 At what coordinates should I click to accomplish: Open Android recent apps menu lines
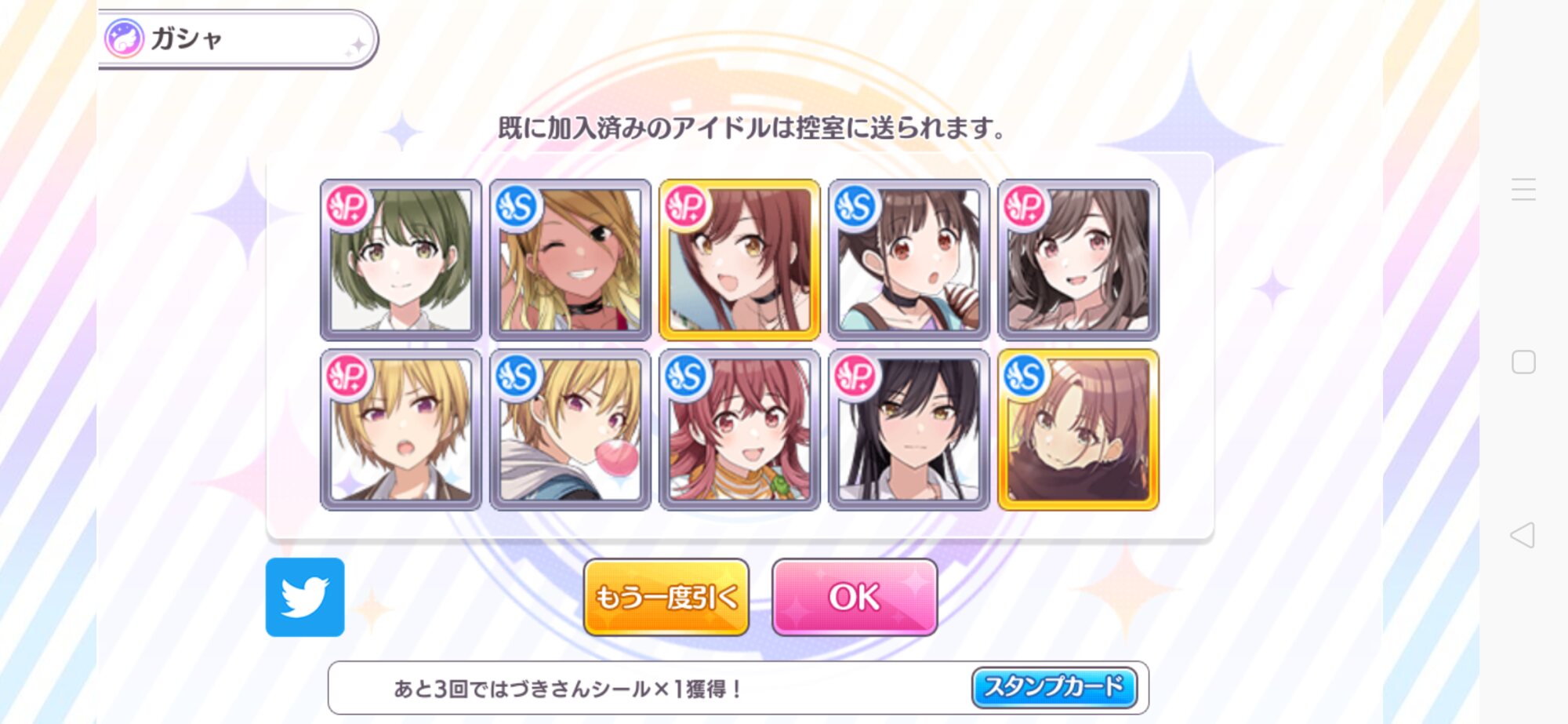(1523, 189)
